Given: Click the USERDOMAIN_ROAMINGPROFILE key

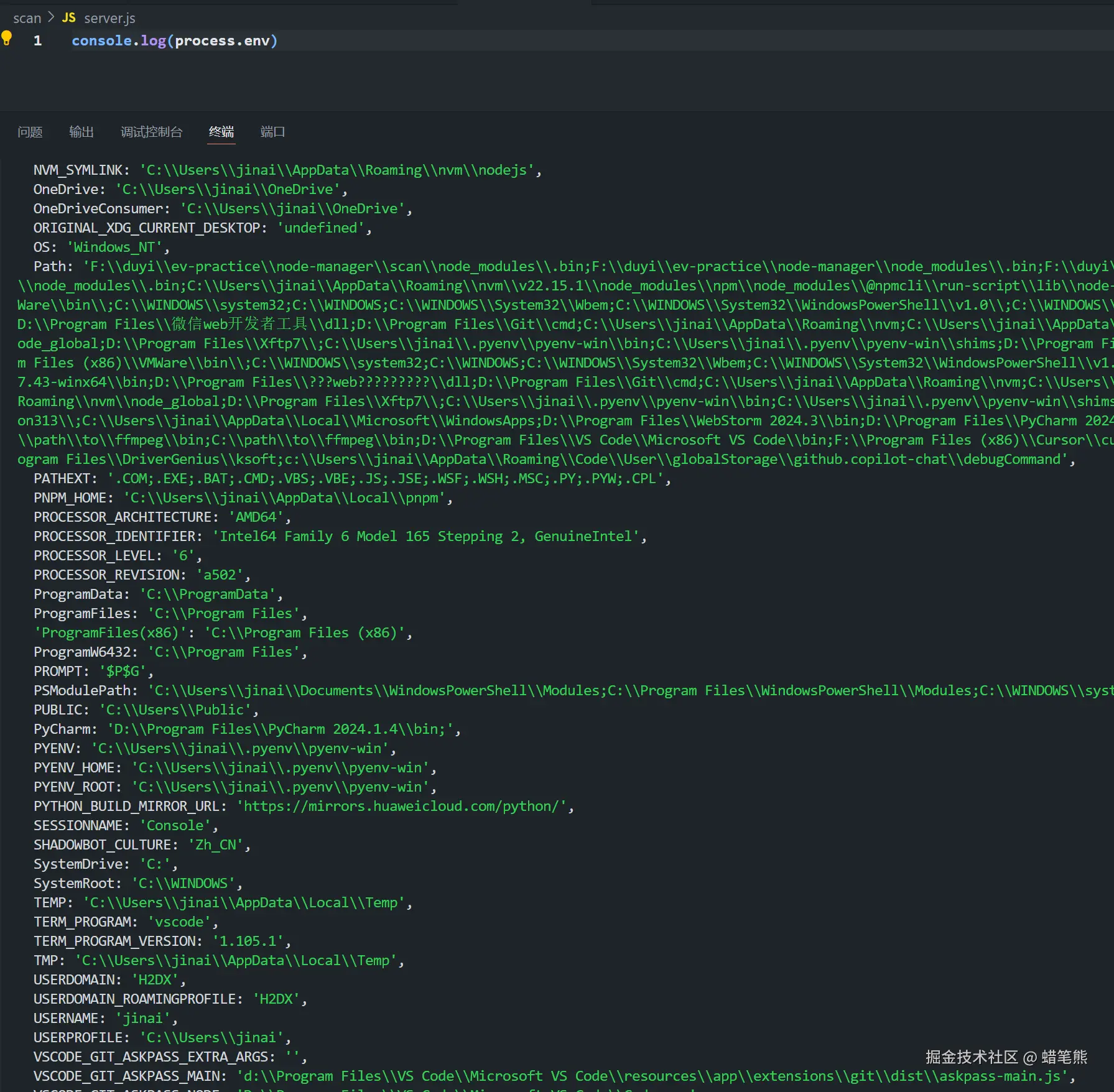Looking at the screenshot, I should [134, 999].
